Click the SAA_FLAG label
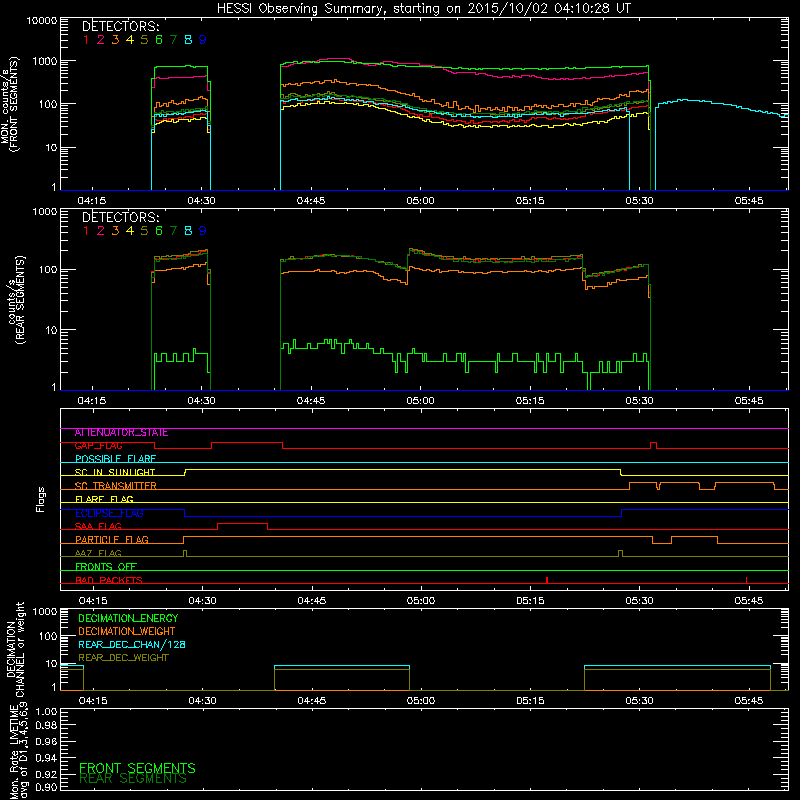The image size is (800, 800). point(98,527)
